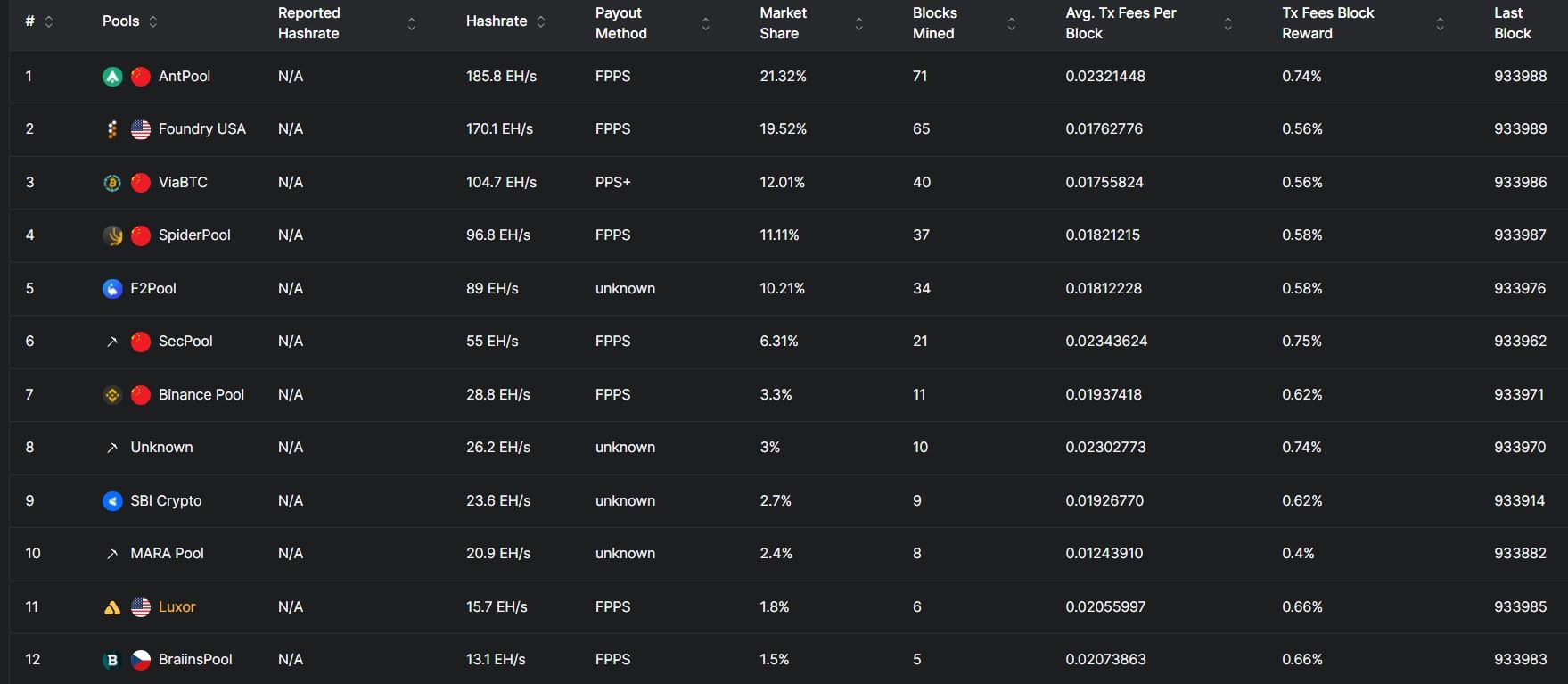
Task: Click the F2Pool blue logo
Action: click(x=111, y=288)
